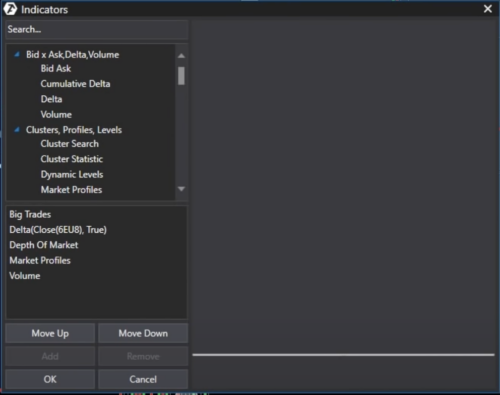Close the Indicators dialog

point(488,9)
